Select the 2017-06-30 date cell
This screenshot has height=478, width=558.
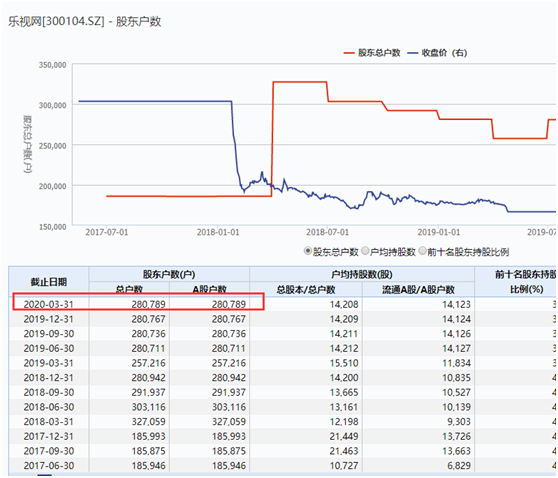point(49,466)
